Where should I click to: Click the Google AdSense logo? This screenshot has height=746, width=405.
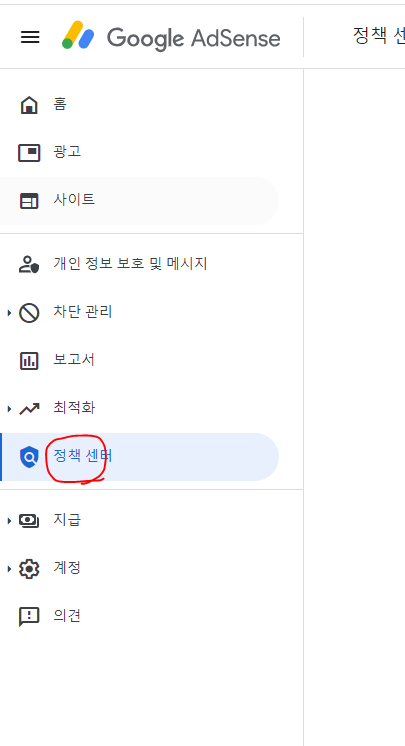click(171, 37)
